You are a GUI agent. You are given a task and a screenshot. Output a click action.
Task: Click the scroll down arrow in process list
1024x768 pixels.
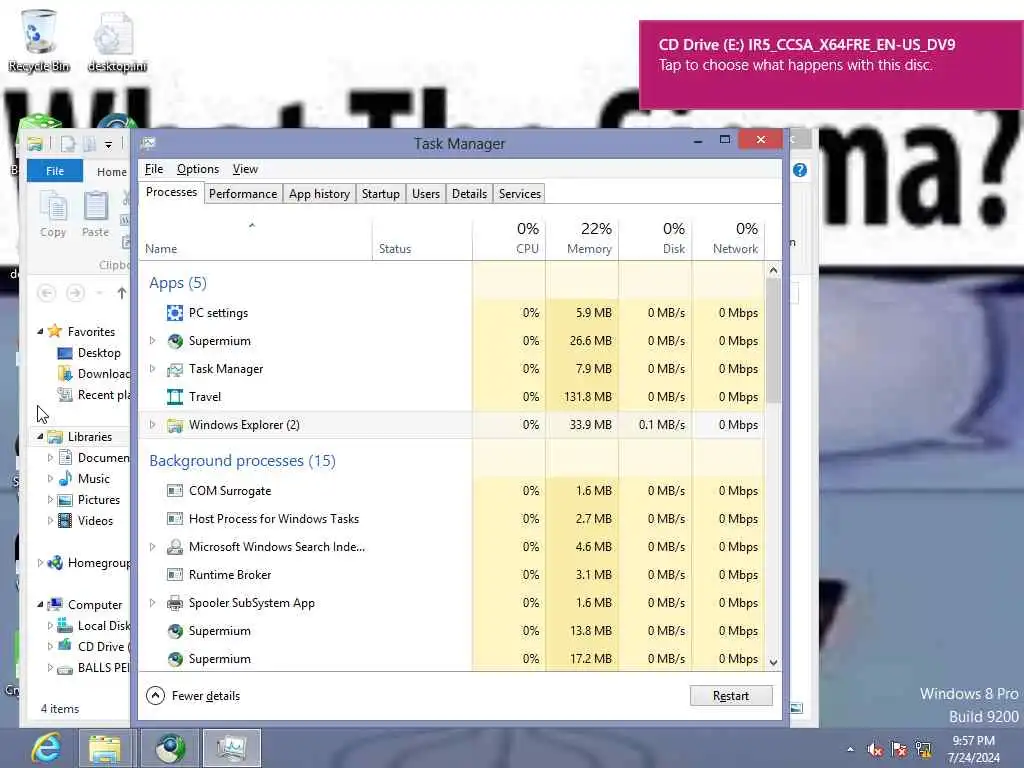pos(773,662)
